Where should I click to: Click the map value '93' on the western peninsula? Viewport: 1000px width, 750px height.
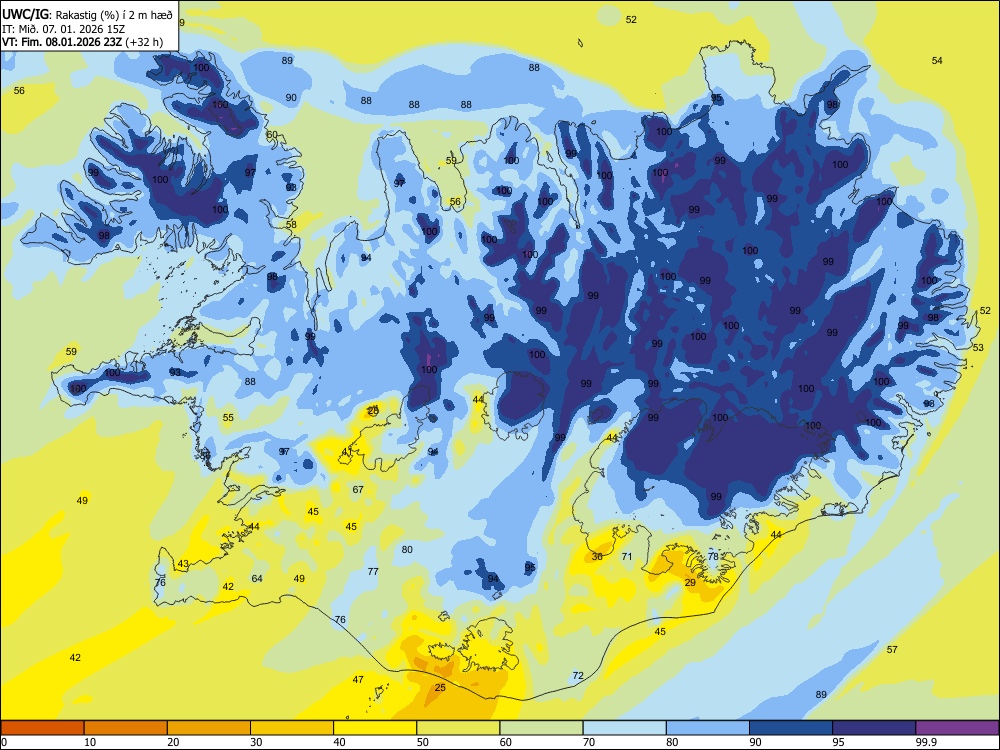pos(175,372)
